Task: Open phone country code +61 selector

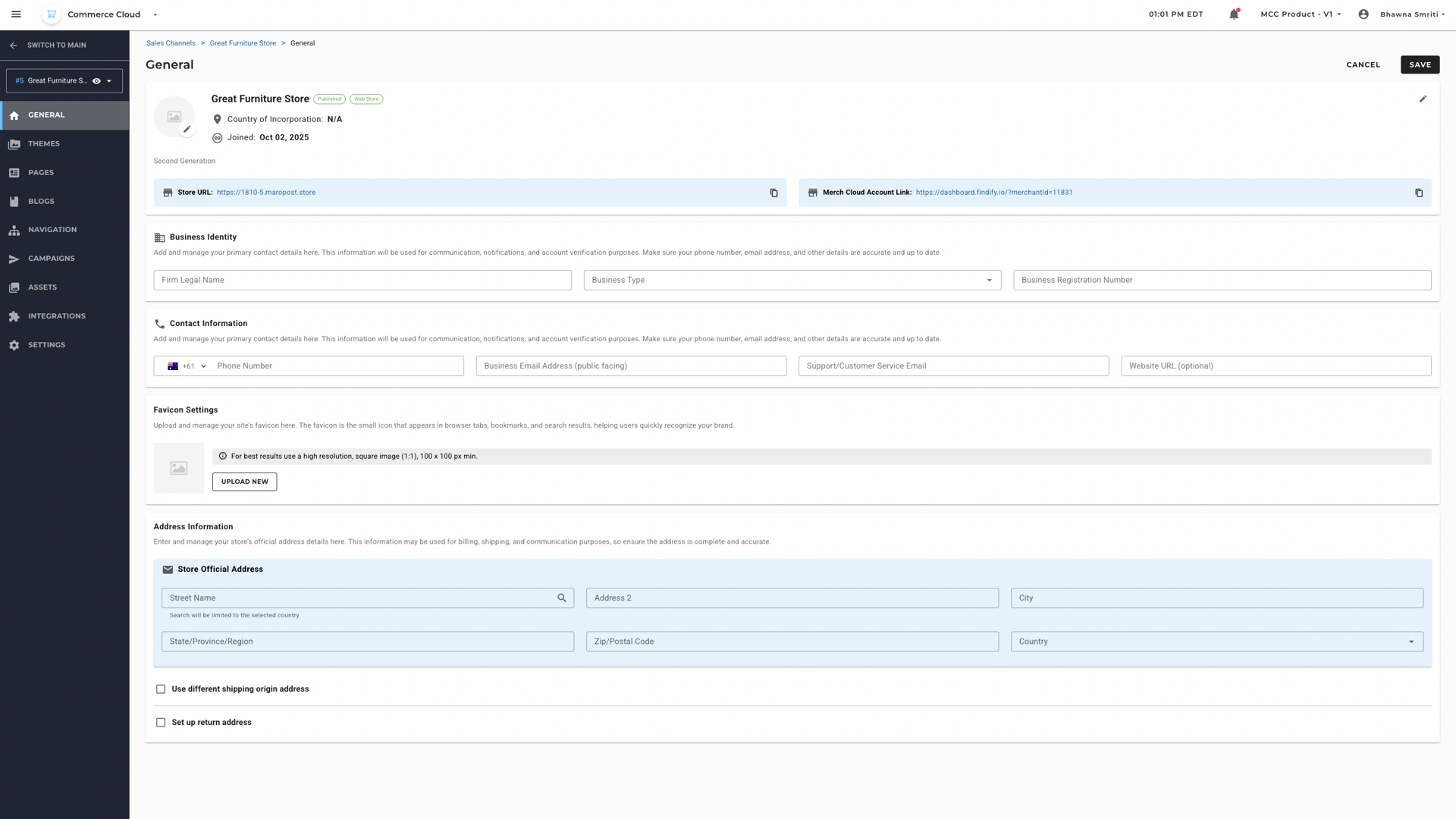Action: (x=187, y=366)
